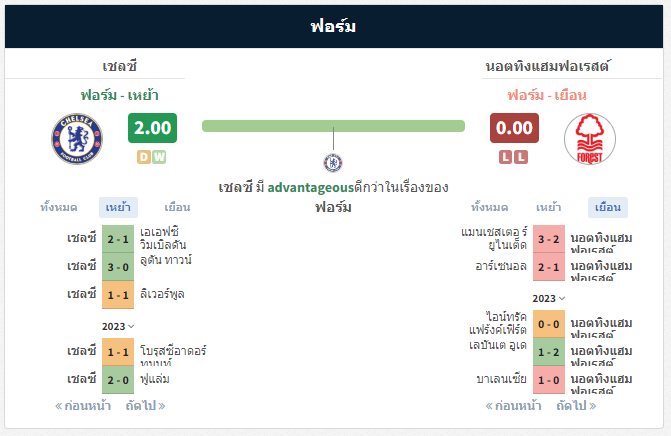The width and height of the screenshot is (671, 436).
Task: Click the second red L form badge
Action: (521, 157)
